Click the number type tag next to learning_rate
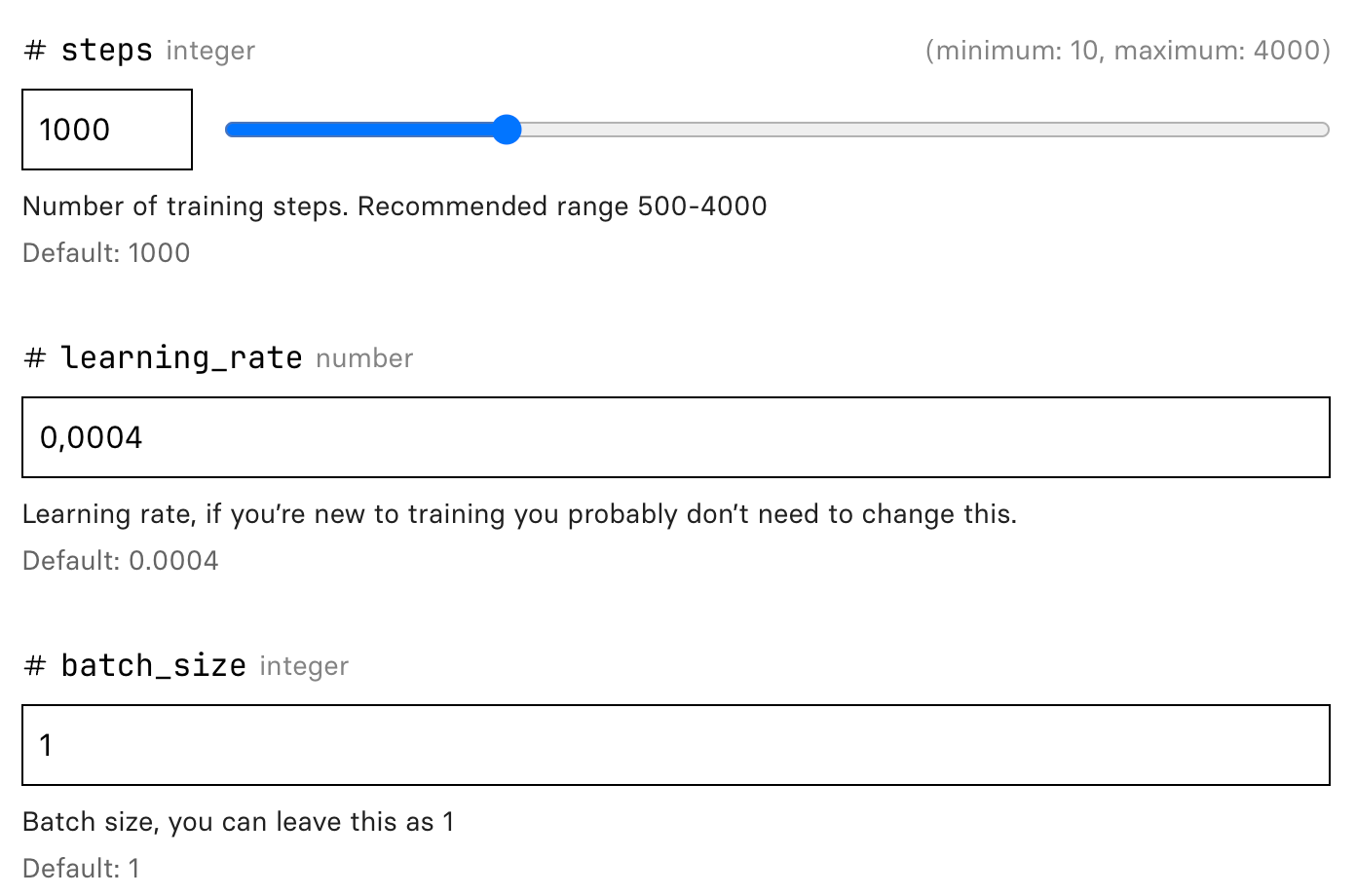This screenshot has width=1356, height=896. click(364, 358)
